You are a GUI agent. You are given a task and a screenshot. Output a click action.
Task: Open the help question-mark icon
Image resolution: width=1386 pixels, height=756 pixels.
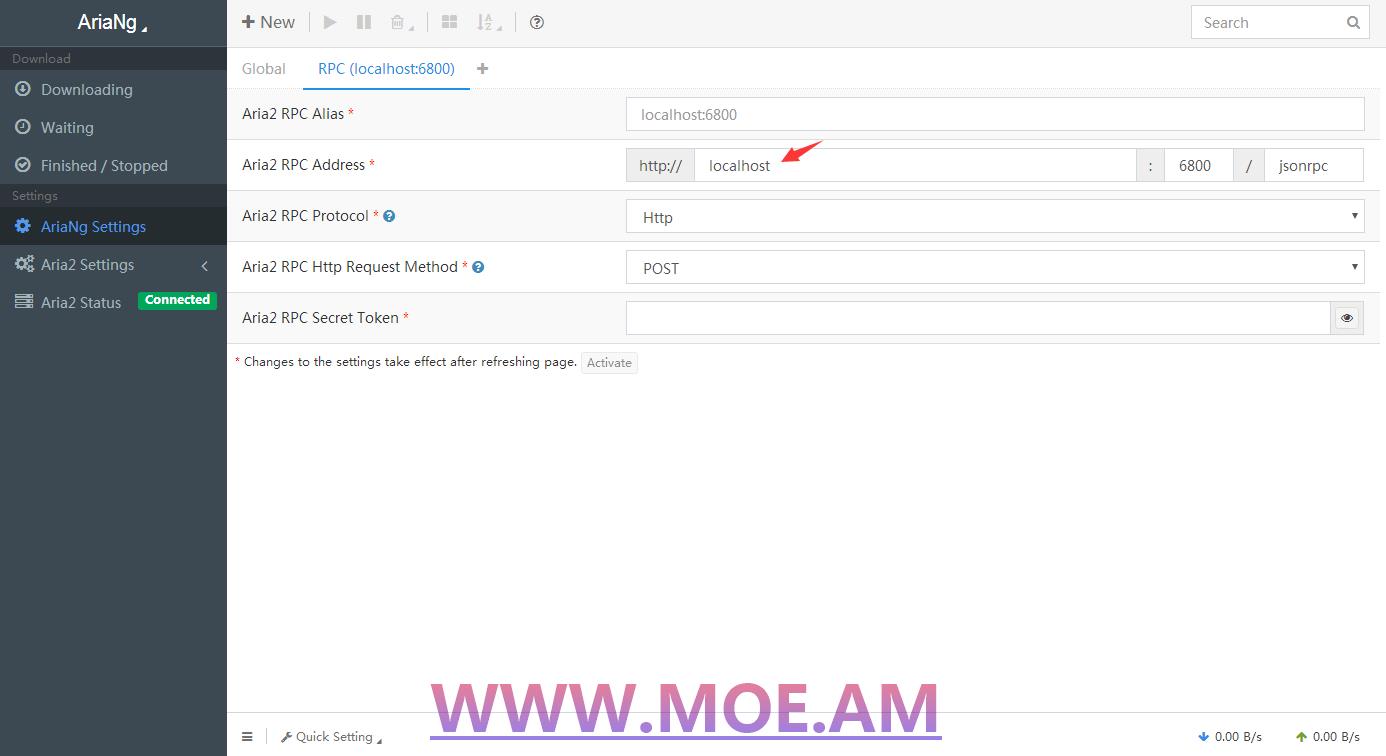537,22
